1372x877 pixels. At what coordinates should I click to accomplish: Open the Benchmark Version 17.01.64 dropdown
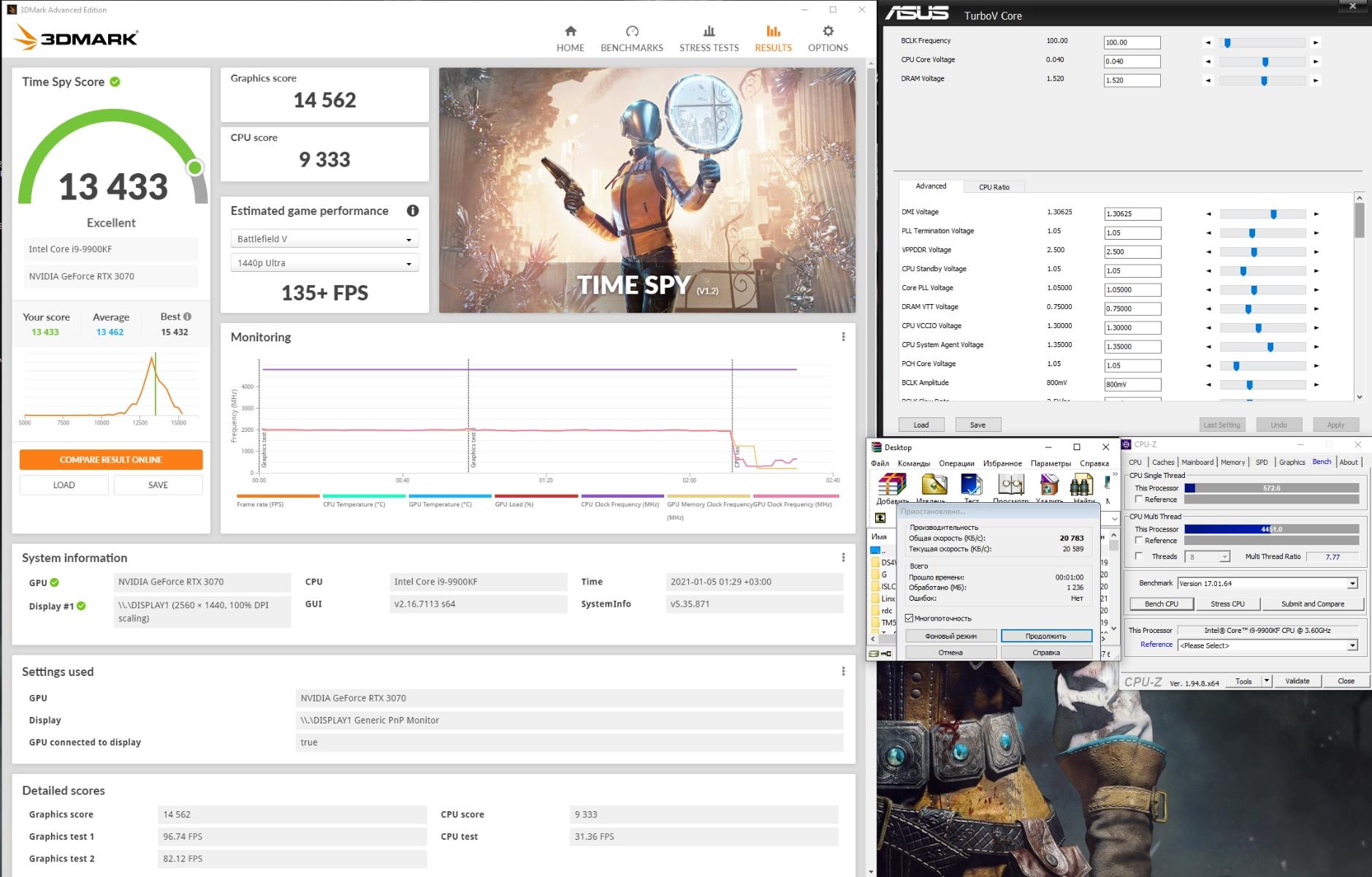1352,583
